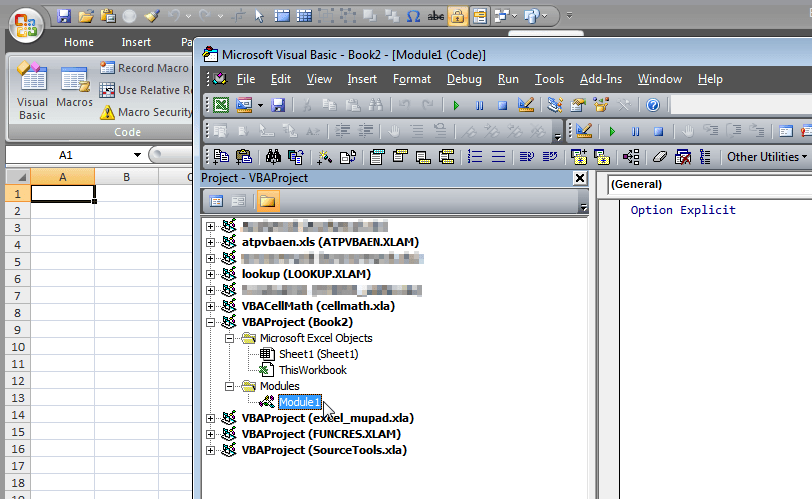Click Reset stop square on the Standard toolbar

(x=502, y=106)
